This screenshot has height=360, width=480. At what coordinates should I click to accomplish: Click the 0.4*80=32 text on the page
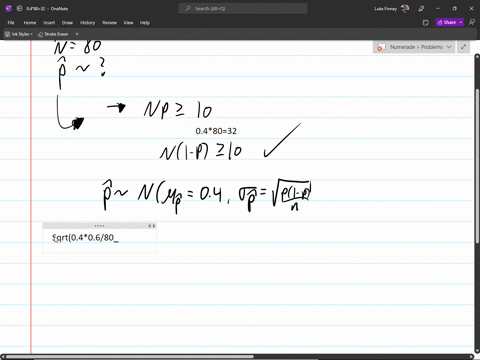(x=216, y=131)
